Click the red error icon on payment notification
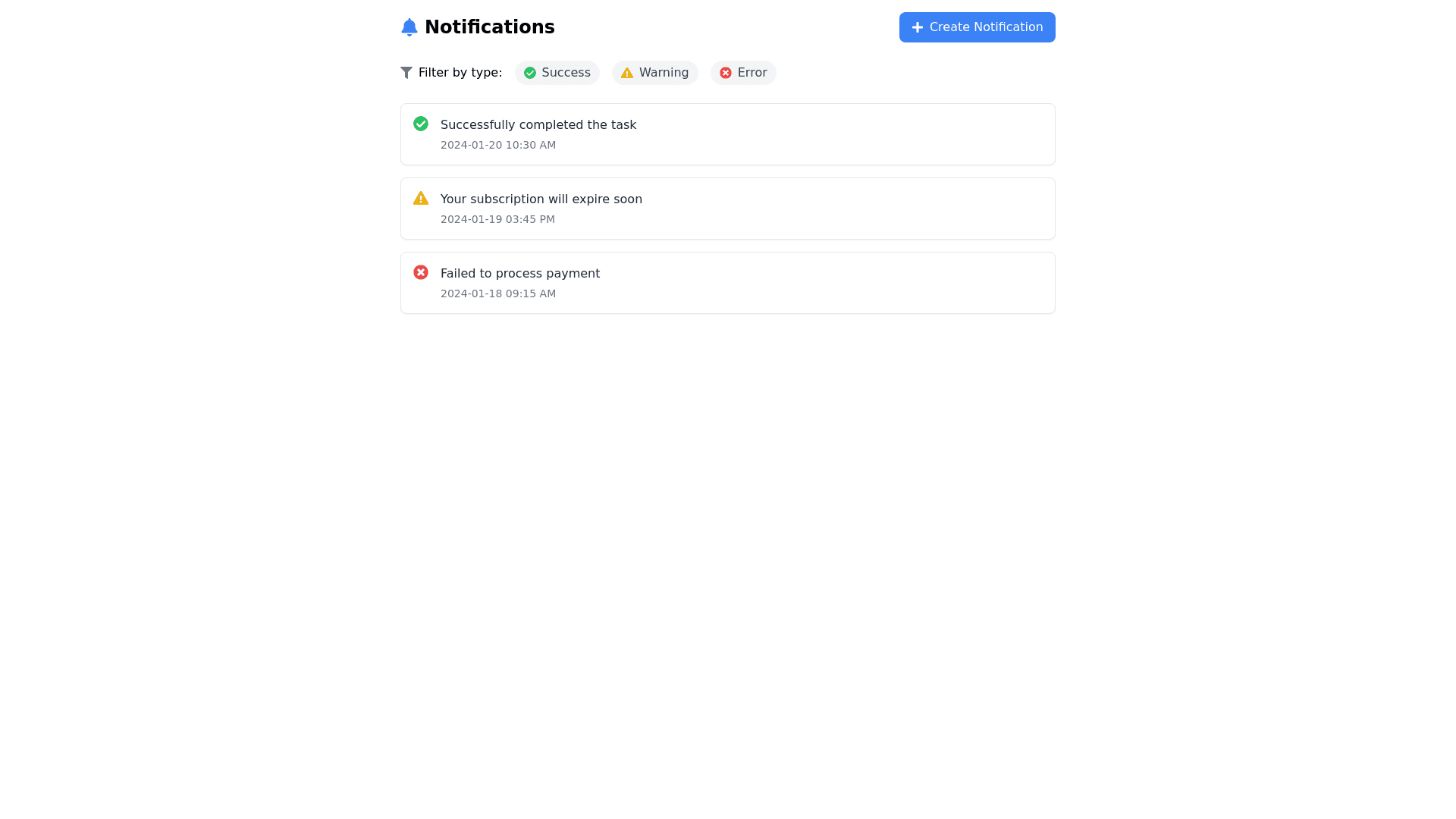Image resolution: width=1456 pixels, height=819 pixels. (x=421, y=272)
